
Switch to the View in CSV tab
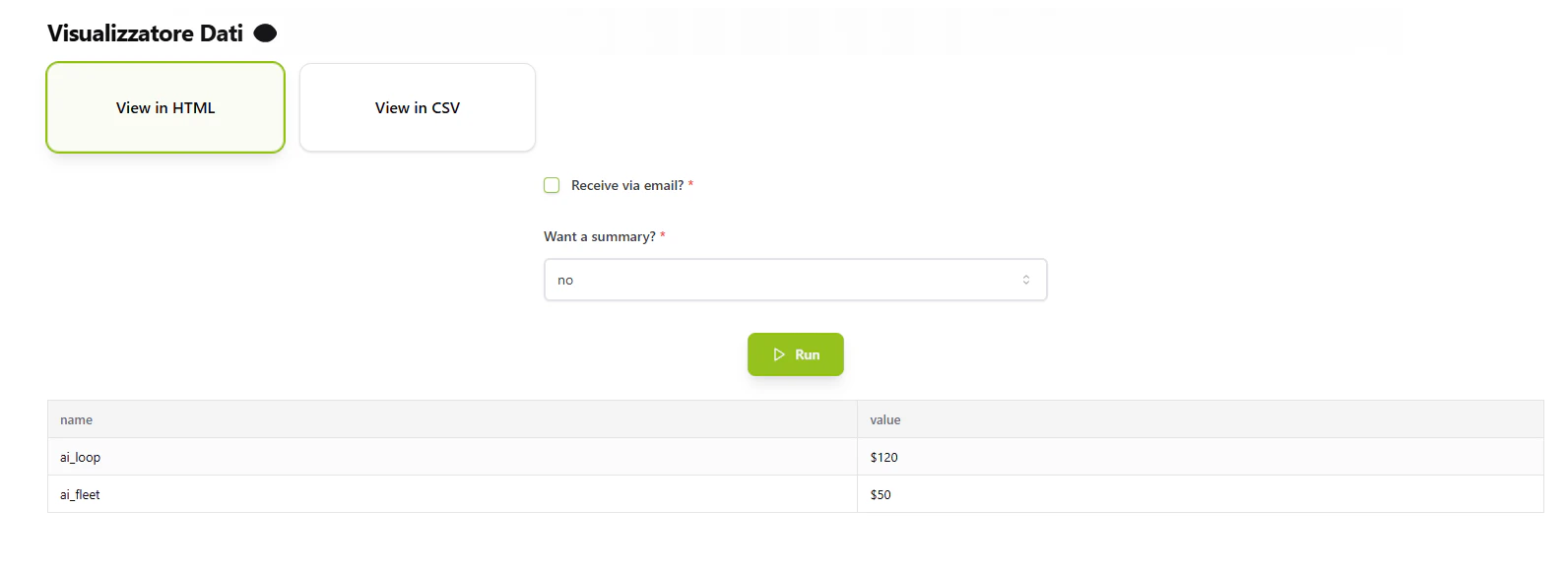tap(417, 107)
